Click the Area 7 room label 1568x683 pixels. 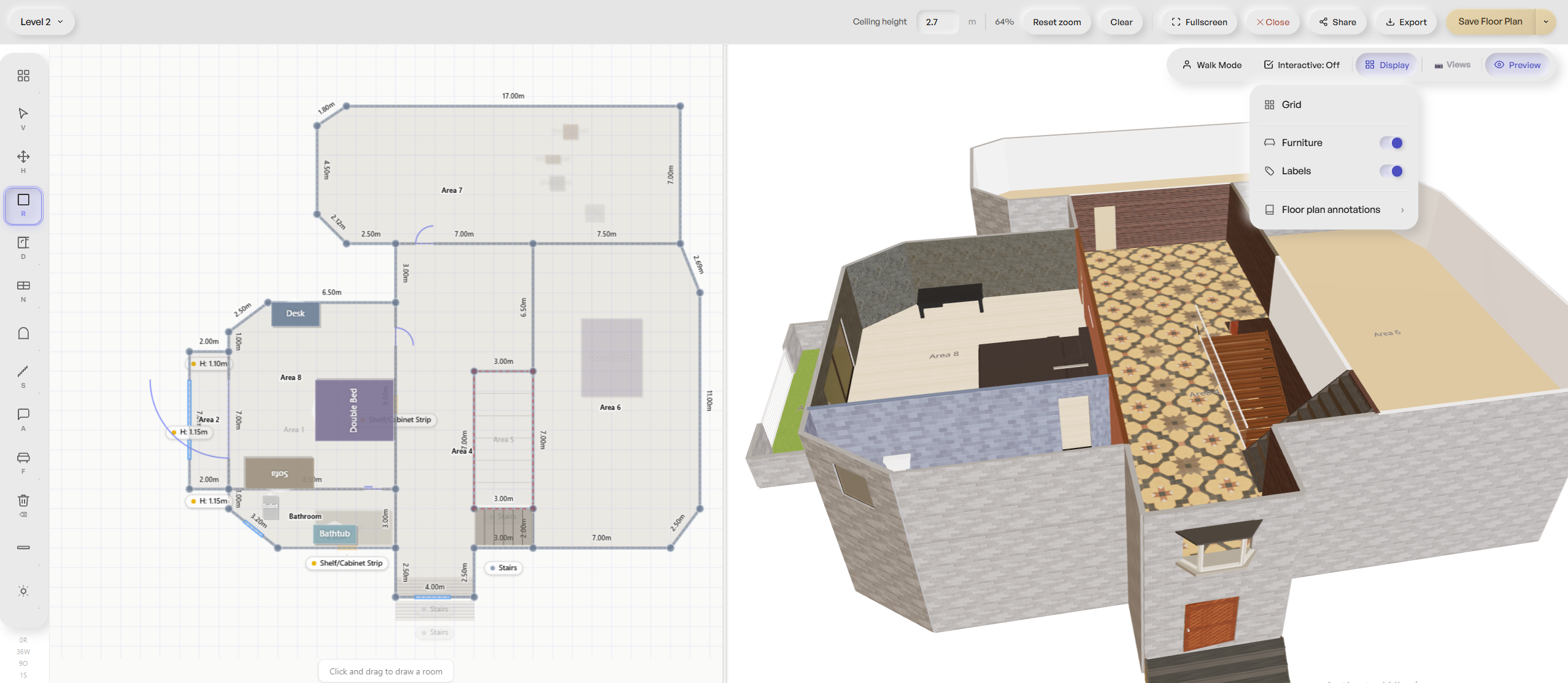coord(452,190)
